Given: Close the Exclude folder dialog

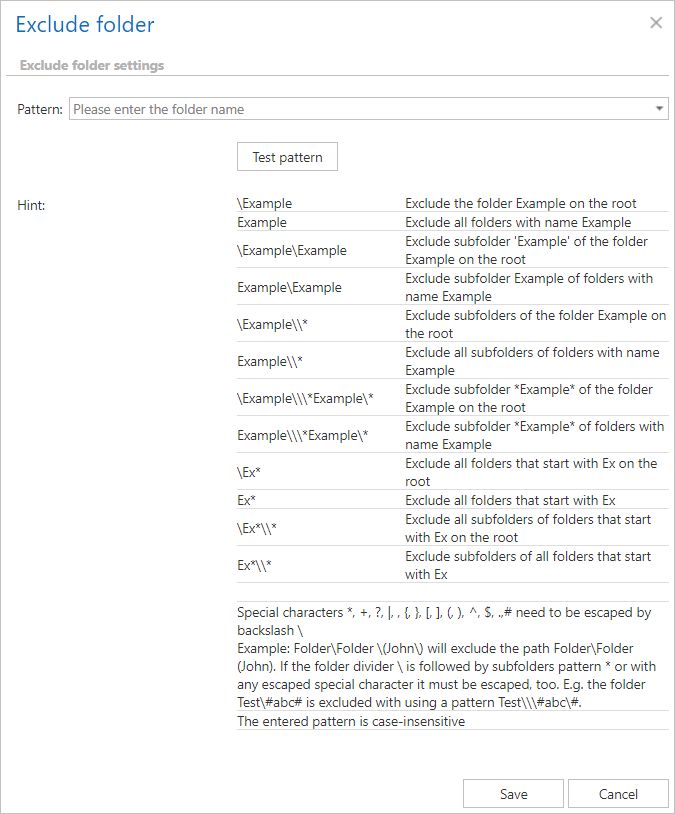Looking at the screenshot, I should click(x=656, y=23).
